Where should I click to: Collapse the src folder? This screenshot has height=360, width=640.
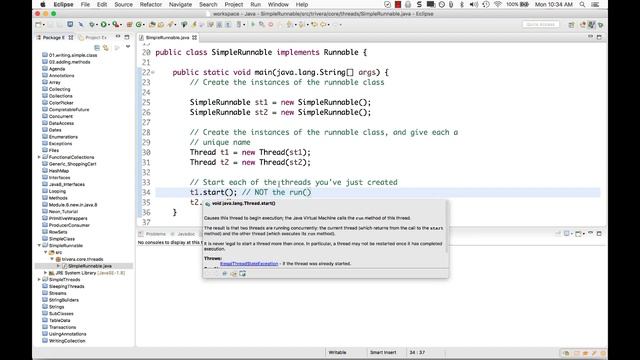point(46,253)
